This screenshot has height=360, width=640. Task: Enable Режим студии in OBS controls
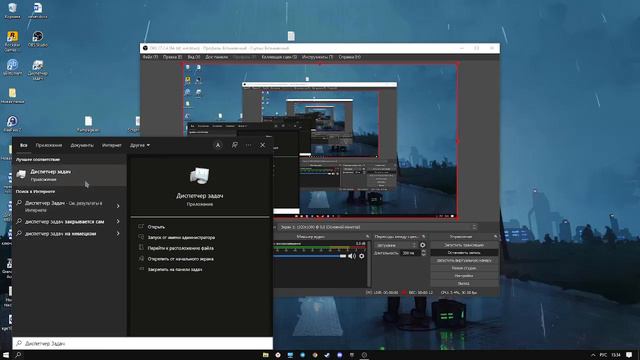pyautogui.click(x=464, y=268)
